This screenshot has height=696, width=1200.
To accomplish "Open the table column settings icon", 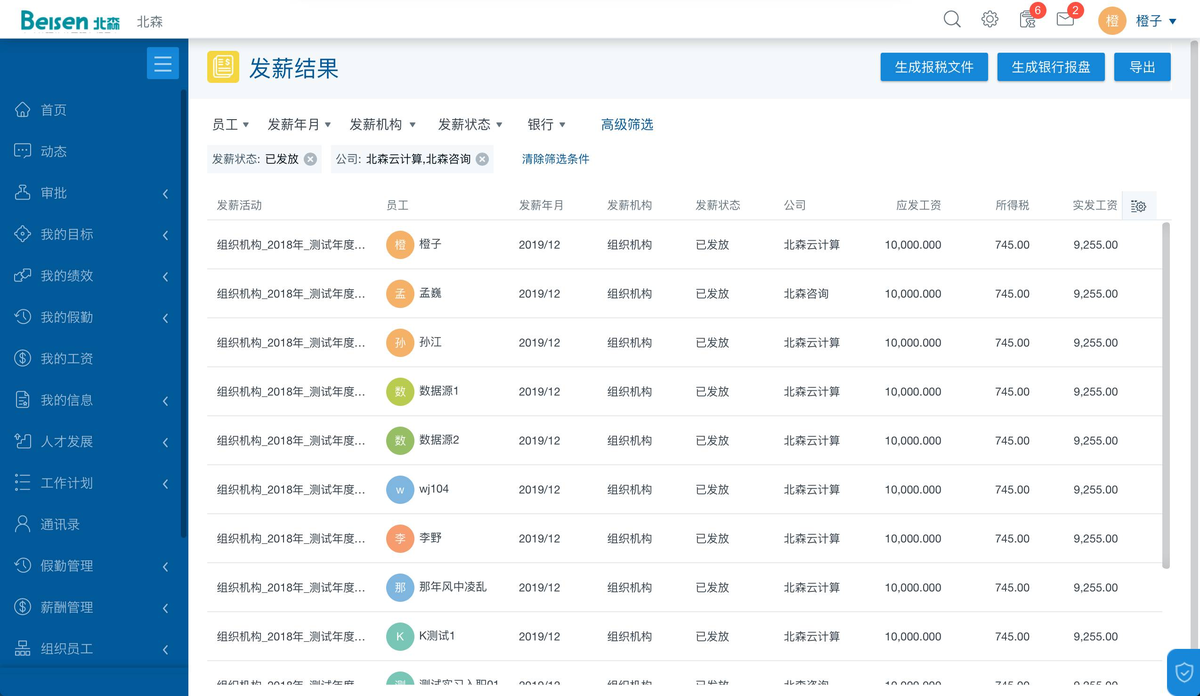I will pyautogui.click(x=1138, y=206).
